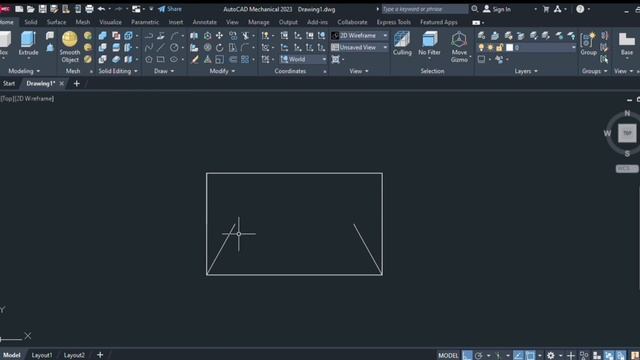Close the Drawing1 file tab

click(62, 84)
